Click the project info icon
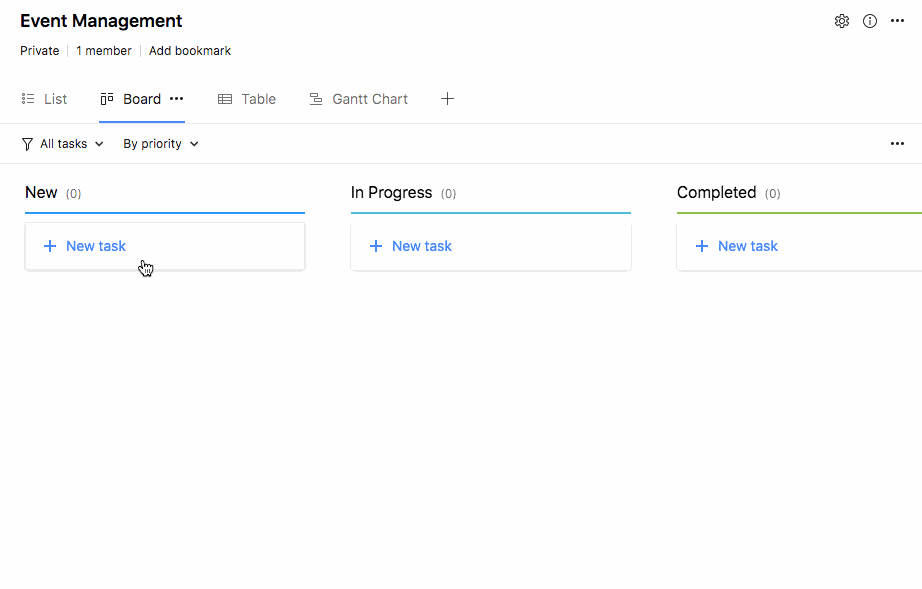 pos(870,21)
